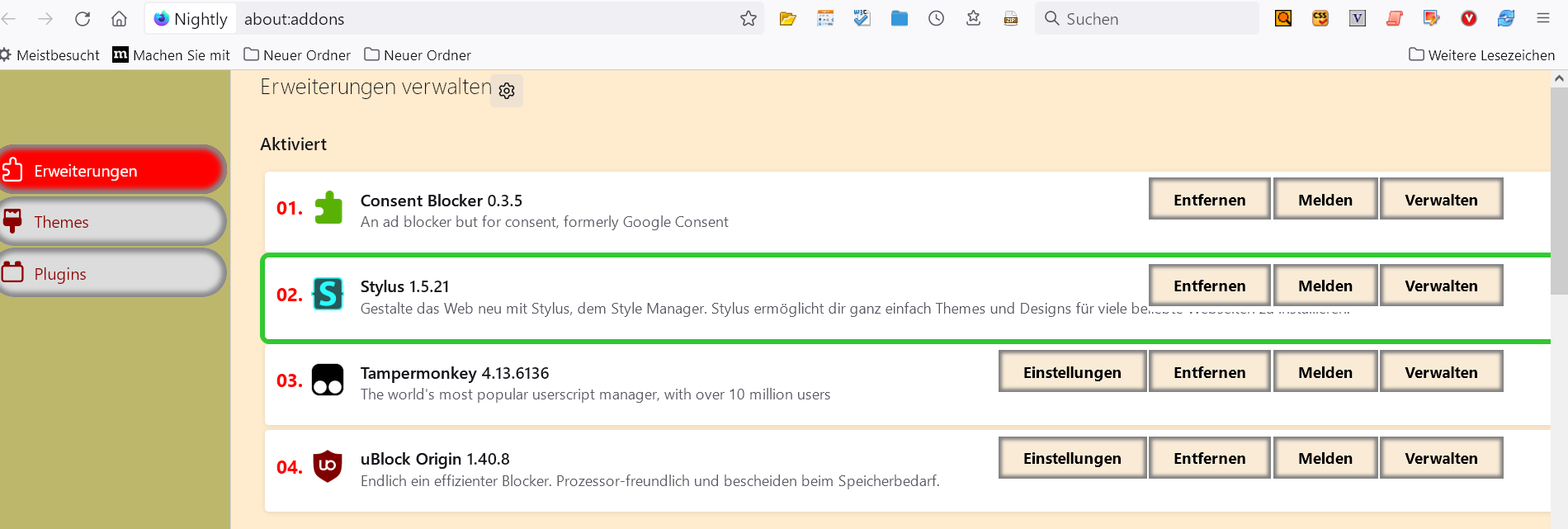Open the history clock toolbar icon
This screenshot has height=529, width=1568.
click(936, 18)
